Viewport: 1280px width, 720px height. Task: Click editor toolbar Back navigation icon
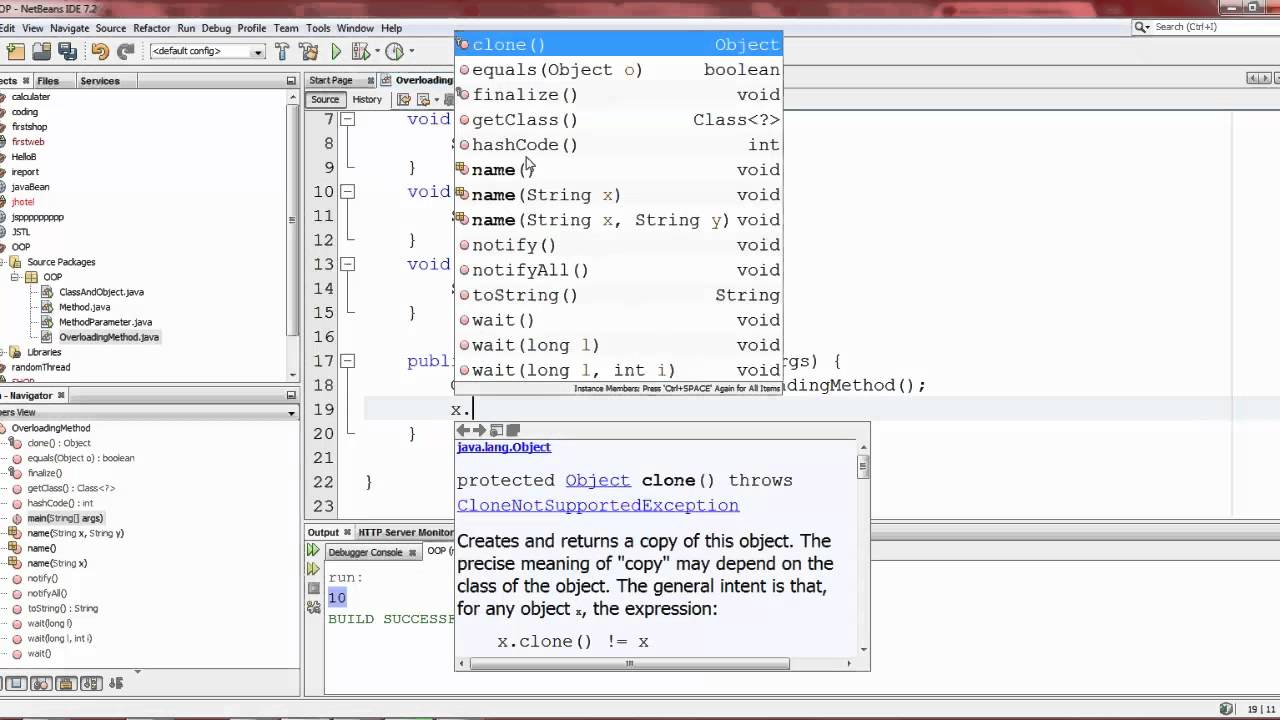[x=423, y=99]
